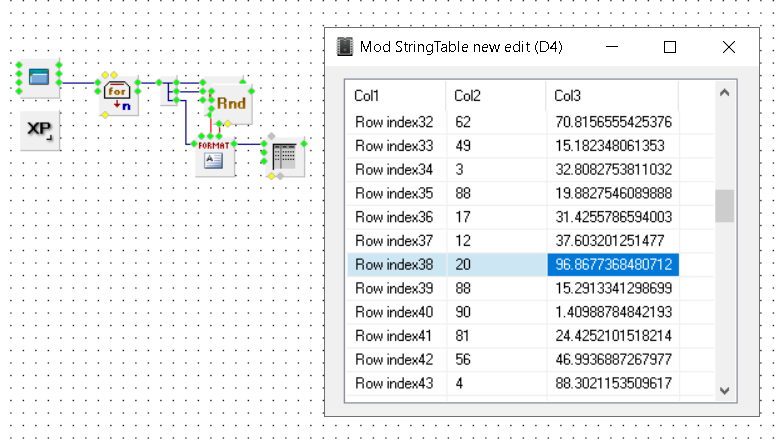780x447 pixels.
Task: Maximize the Mod StringTable window
Action: (670, 47)
